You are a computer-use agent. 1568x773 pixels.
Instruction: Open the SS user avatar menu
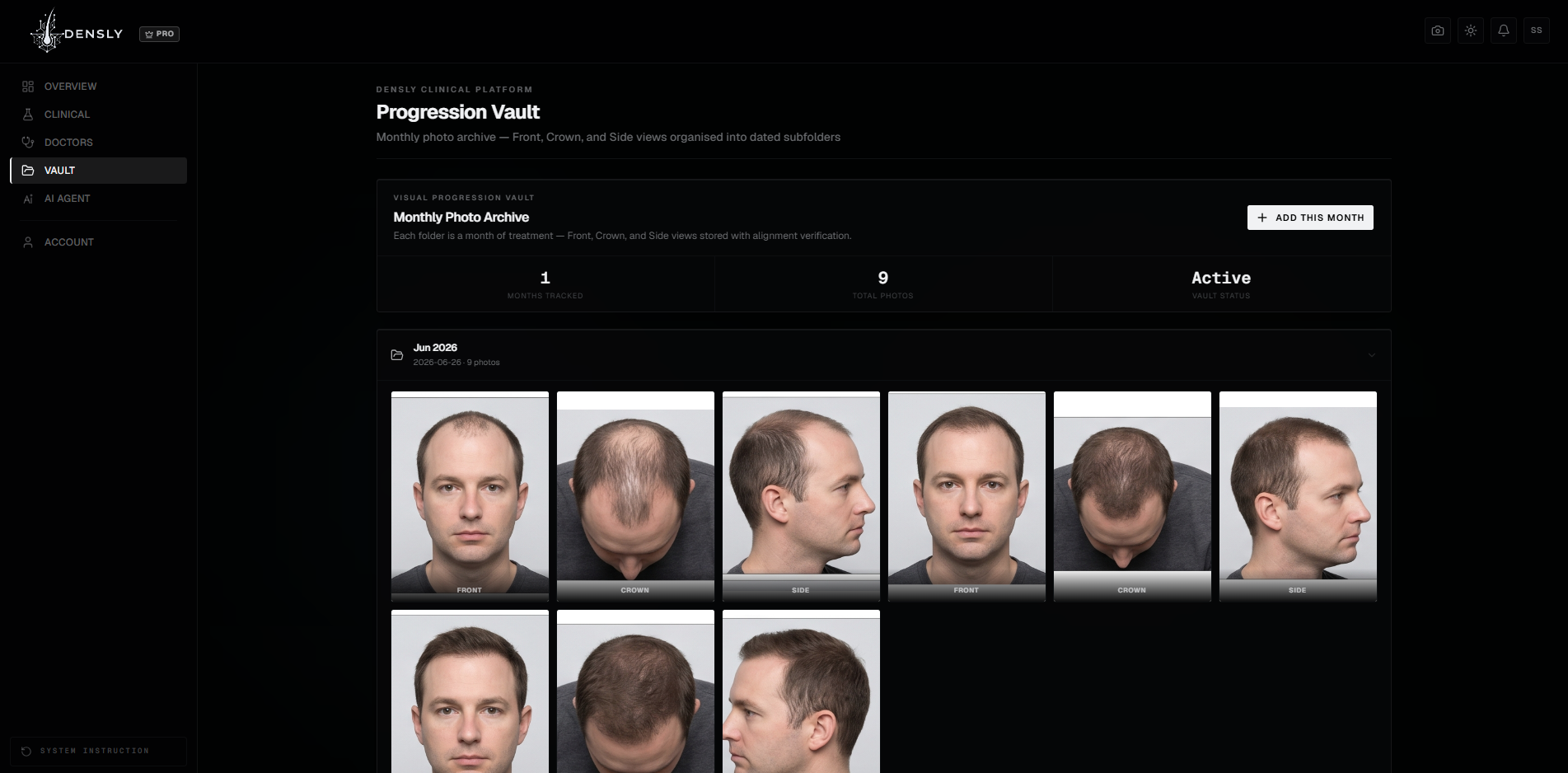coord(1537,30)
